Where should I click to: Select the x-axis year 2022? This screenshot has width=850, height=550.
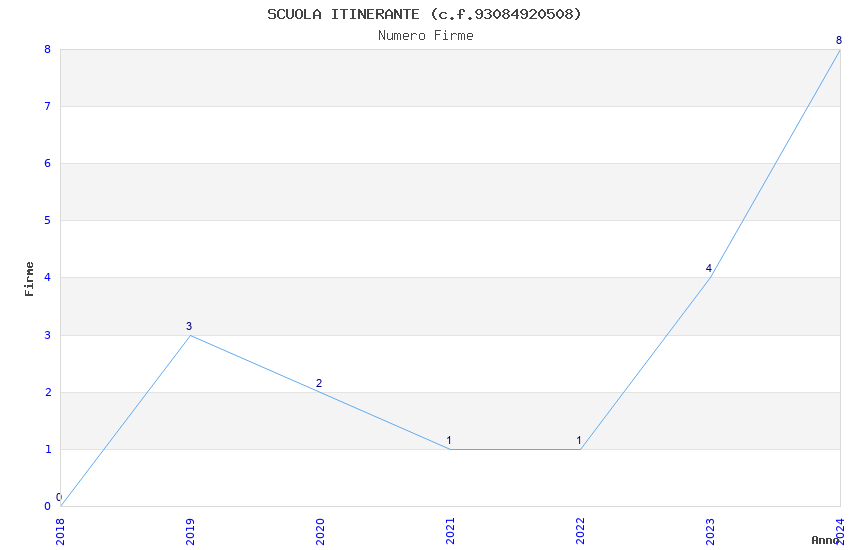pyautogui.click(x=581, y=532)
